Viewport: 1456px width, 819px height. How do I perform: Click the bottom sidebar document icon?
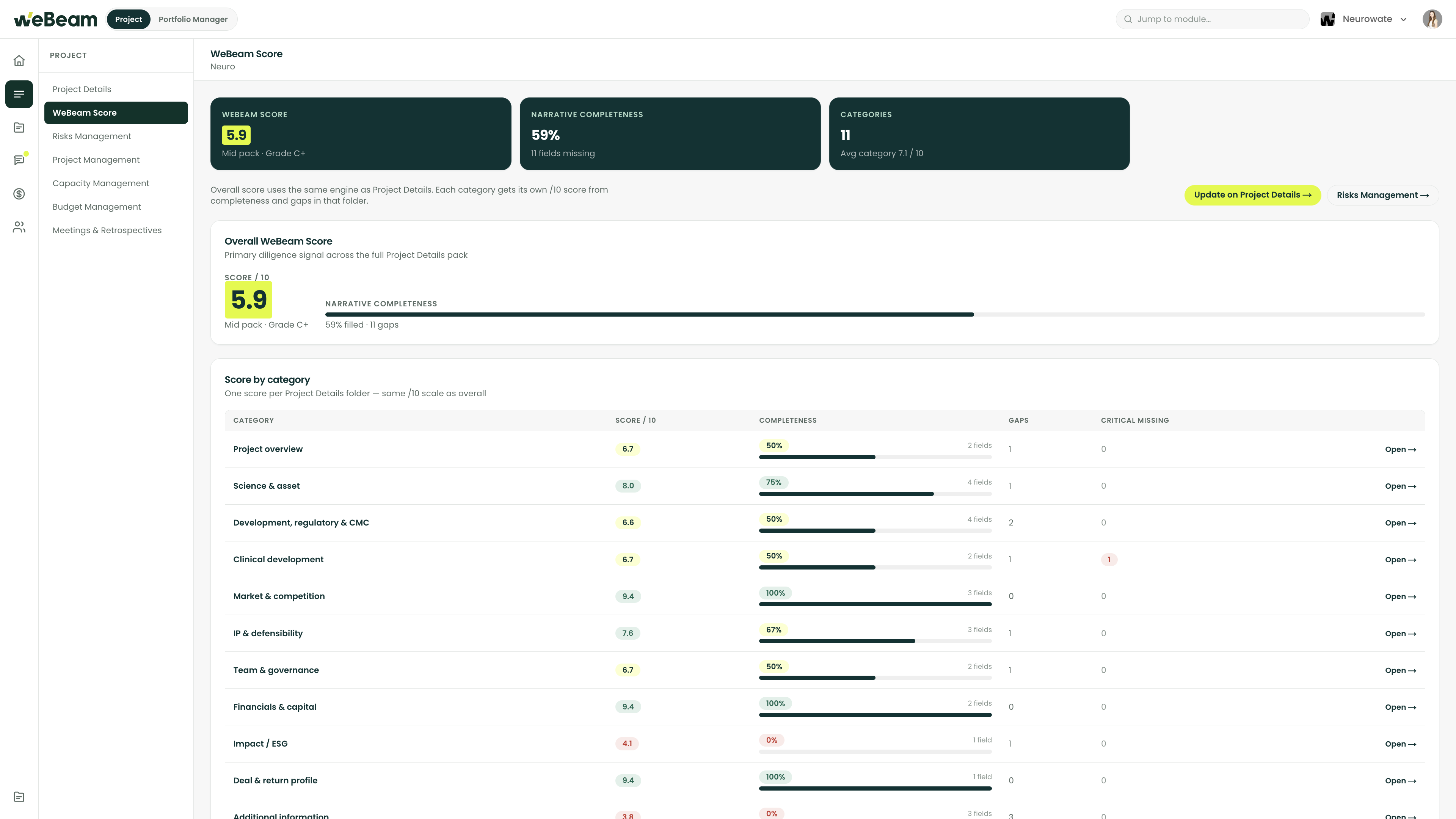coord(19,797)
